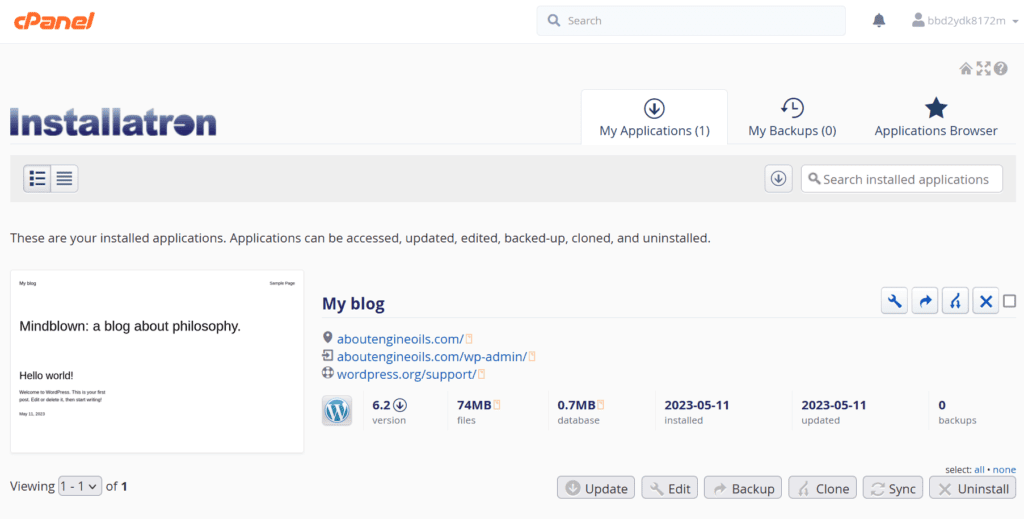Open the My blog title link

point(353,304)
